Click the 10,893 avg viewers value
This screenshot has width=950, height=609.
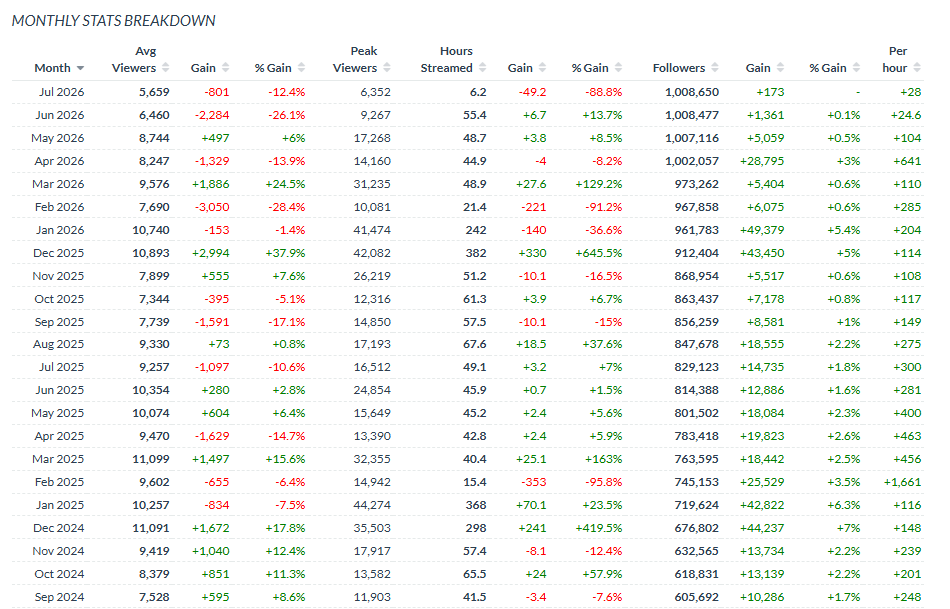[x=151, y=253]
